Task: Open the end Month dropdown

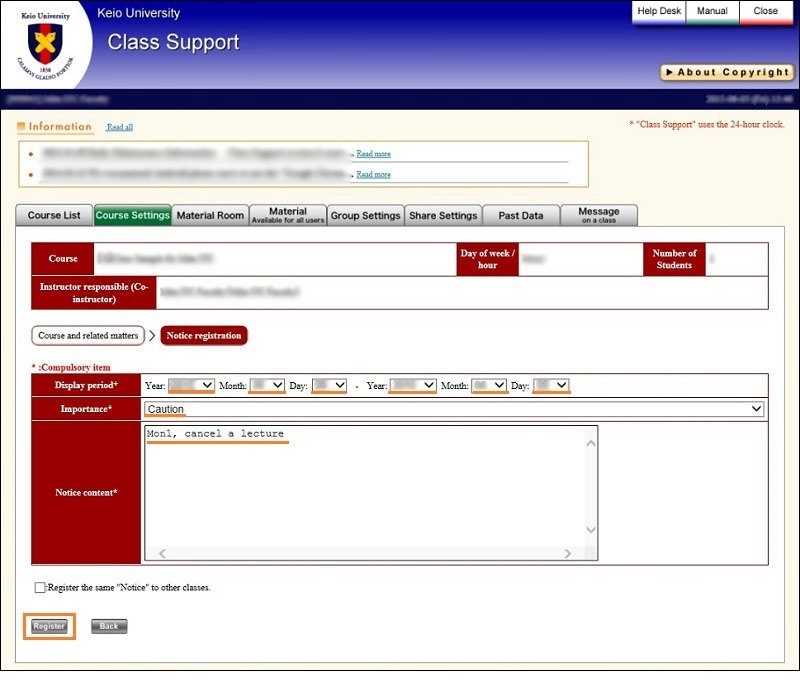Action: [489, 385]
